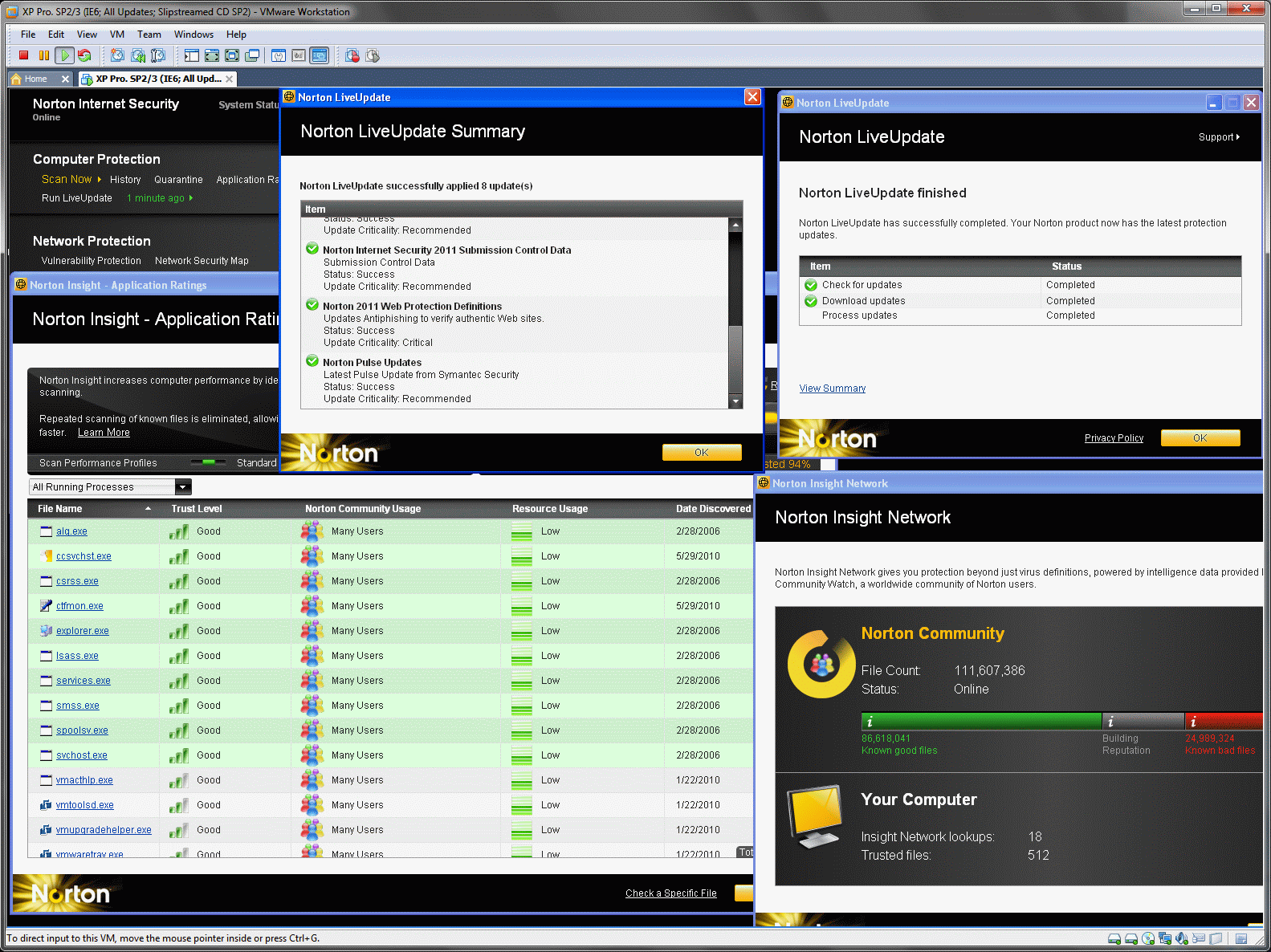Open the Team menu
The height and width of the screenshot is (952, 1271).
pos(149,35)
